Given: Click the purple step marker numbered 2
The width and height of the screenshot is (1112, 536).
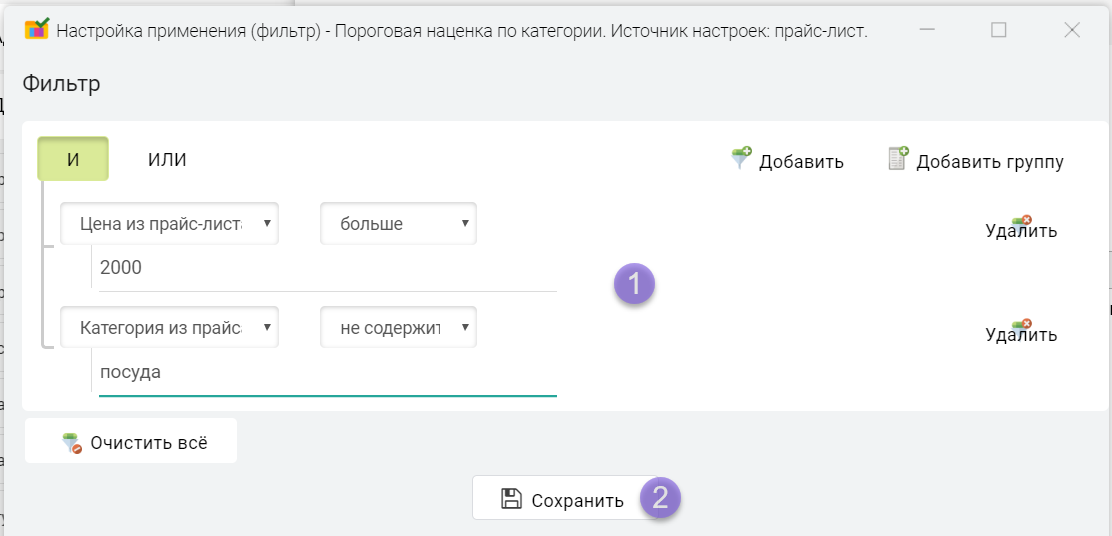Looking at the screenshot, I should pyautogui.click(x=660, y=497).
